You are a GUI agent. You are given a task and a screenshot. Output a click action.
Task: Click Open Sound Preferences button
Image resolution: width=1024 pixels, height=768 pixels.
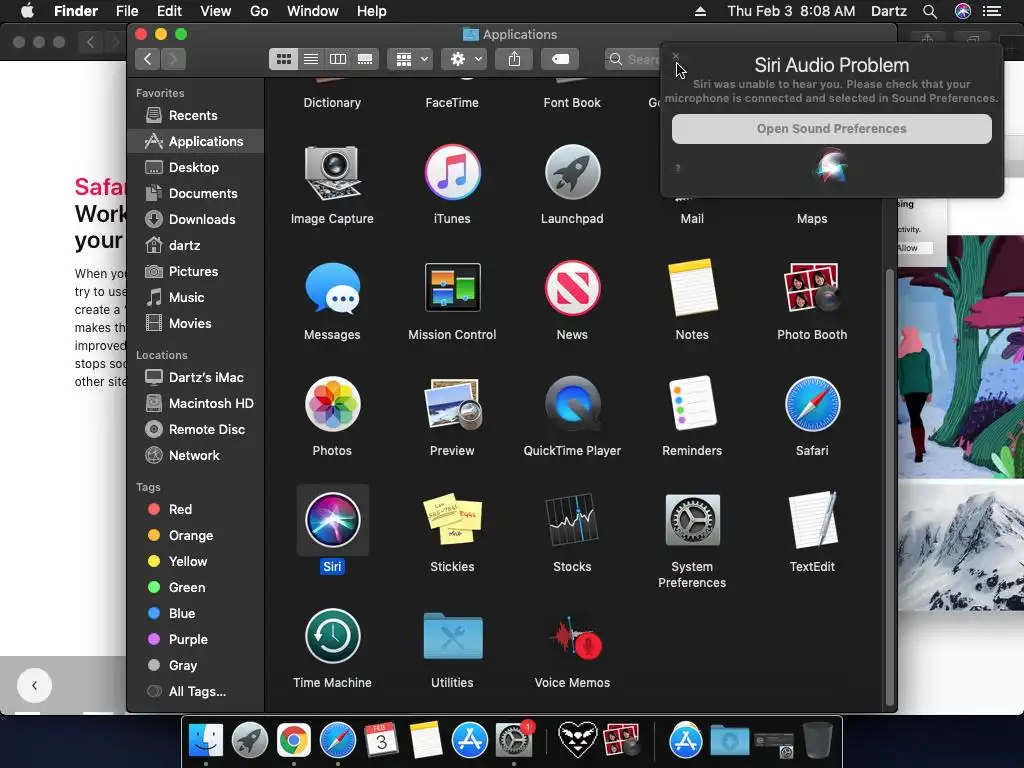coord(831,129)
